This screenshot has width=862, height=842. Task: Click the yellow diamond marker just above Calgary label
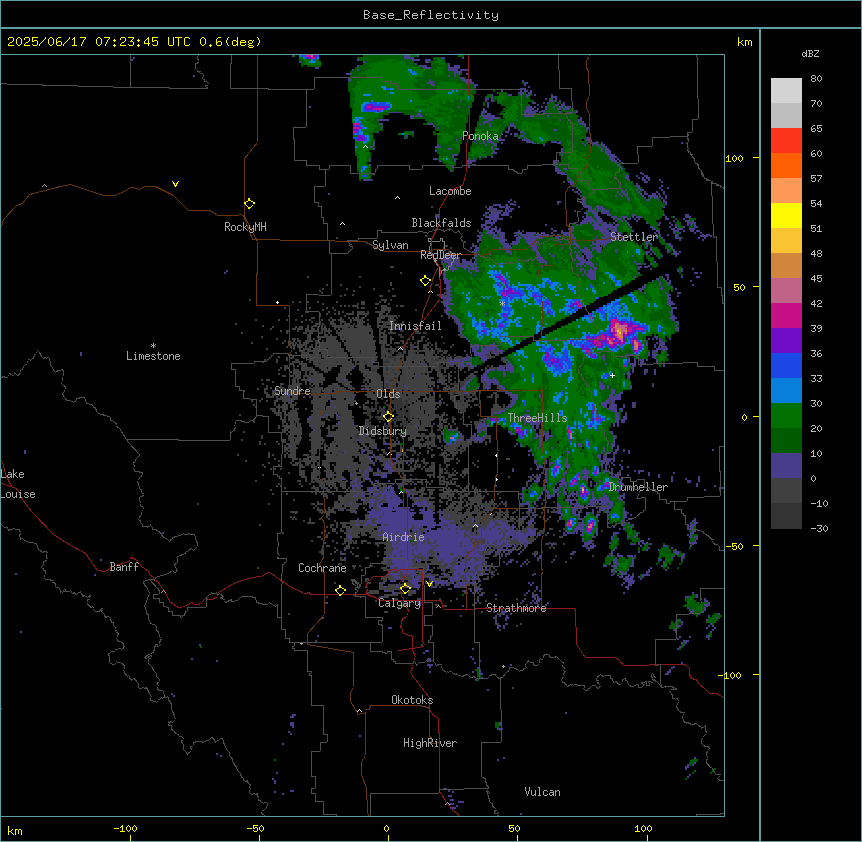click(x=405, y=589)
